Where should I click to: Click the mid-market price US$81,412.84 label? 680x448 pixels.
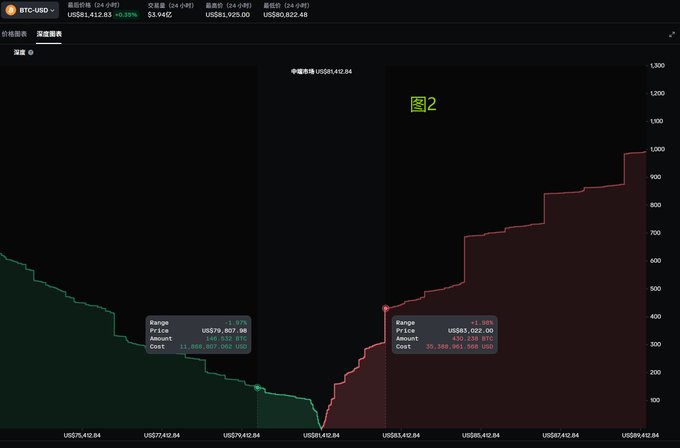[x=321, y=72]
